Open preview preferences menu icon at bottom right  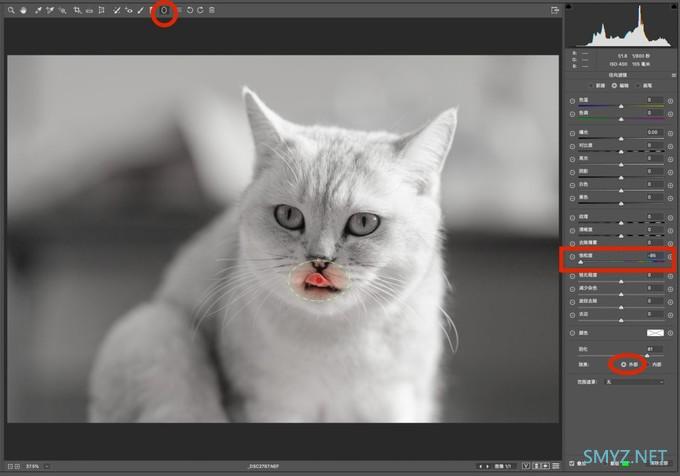556,466
